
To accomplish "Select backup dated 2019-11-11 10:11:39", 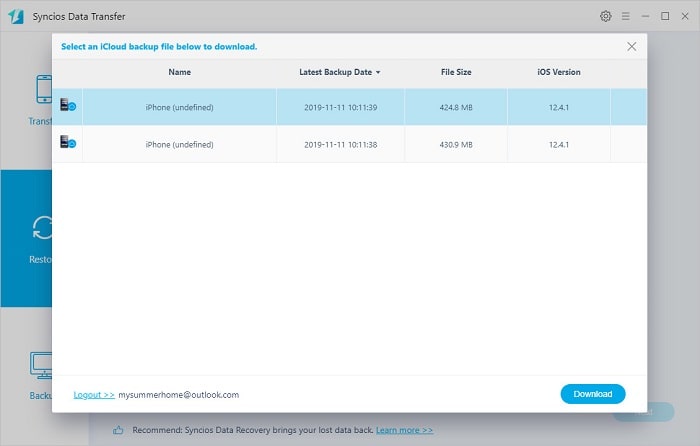I will tap(339, 107).
